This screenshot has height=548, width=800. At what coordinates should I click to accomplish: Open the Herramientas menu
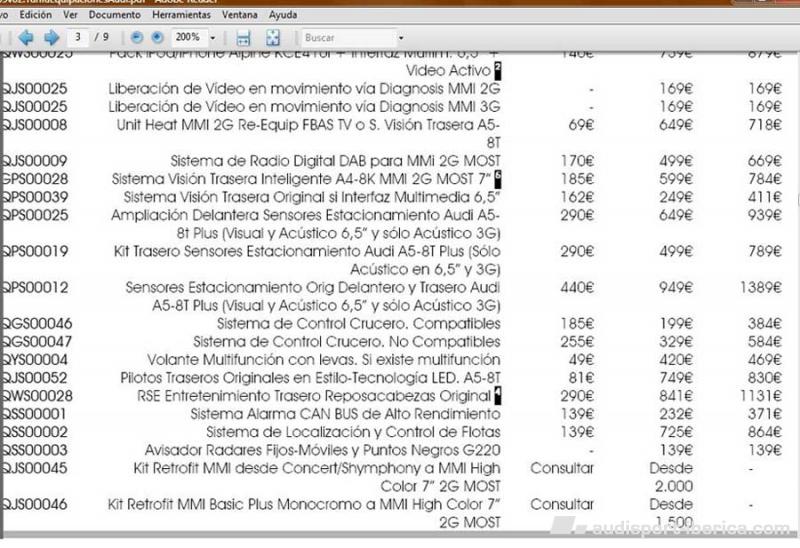pos(182,15)
